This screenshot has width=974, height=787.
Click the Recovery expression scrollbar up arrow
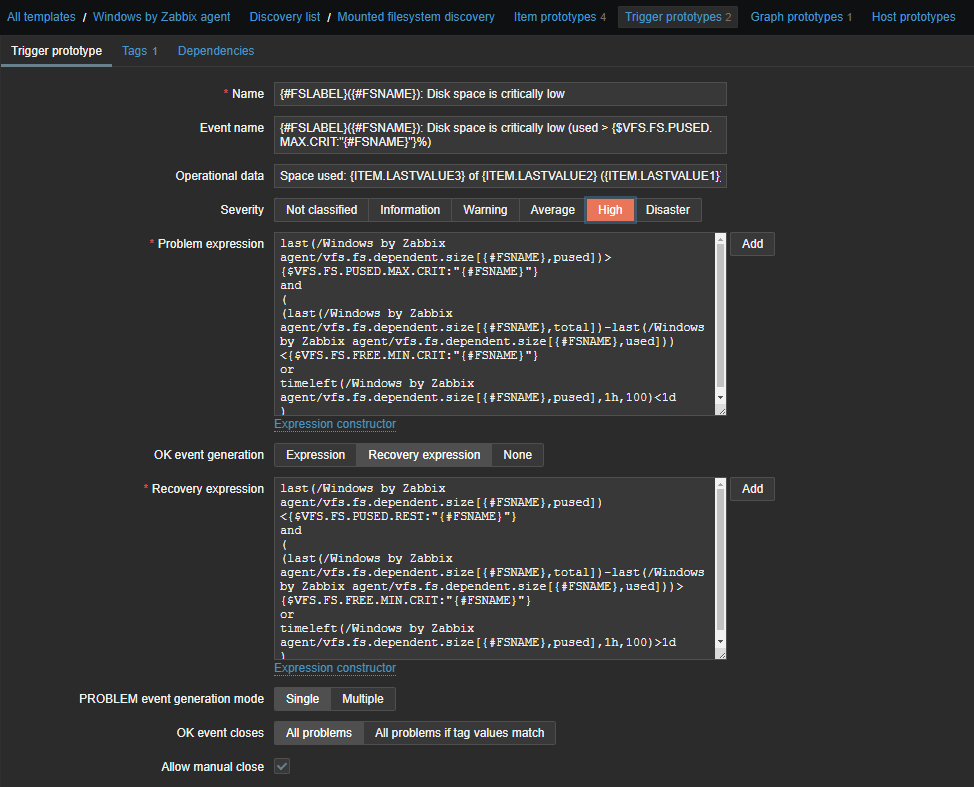click(x=721, y=483)
